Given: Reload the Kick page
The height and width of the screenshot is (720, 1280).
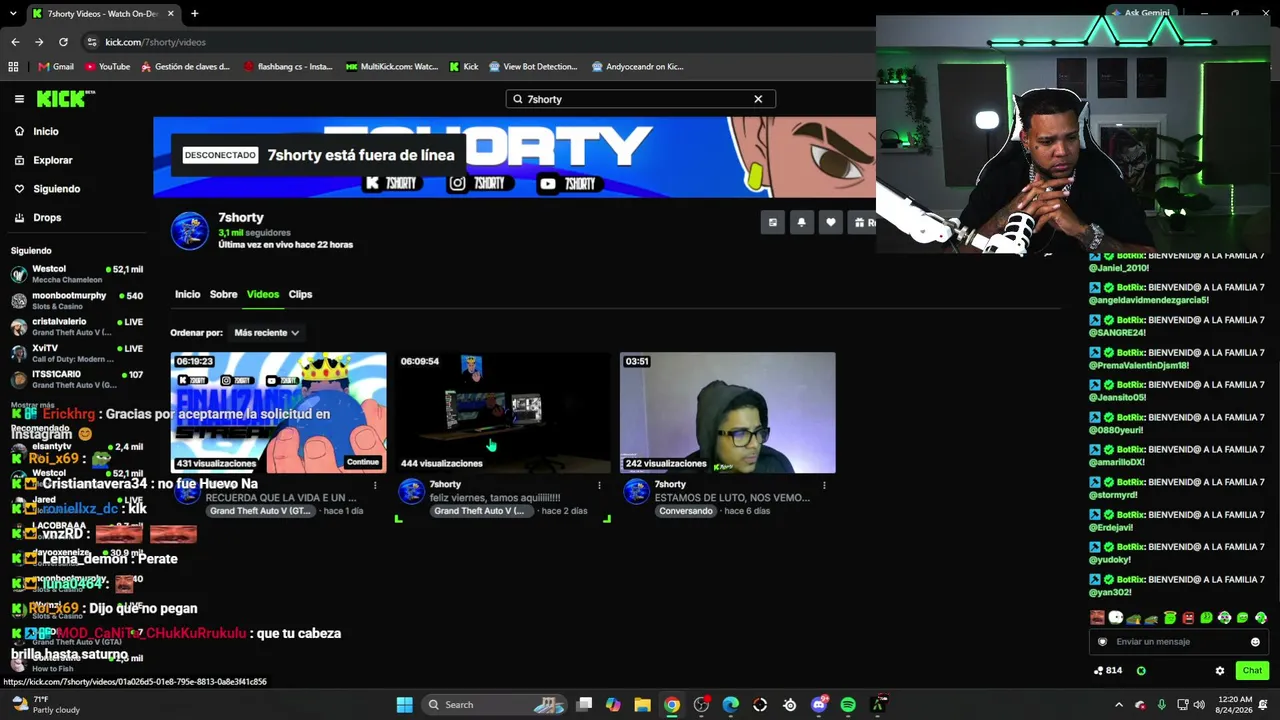Looking at the screenshot, I should click(63, 42).
